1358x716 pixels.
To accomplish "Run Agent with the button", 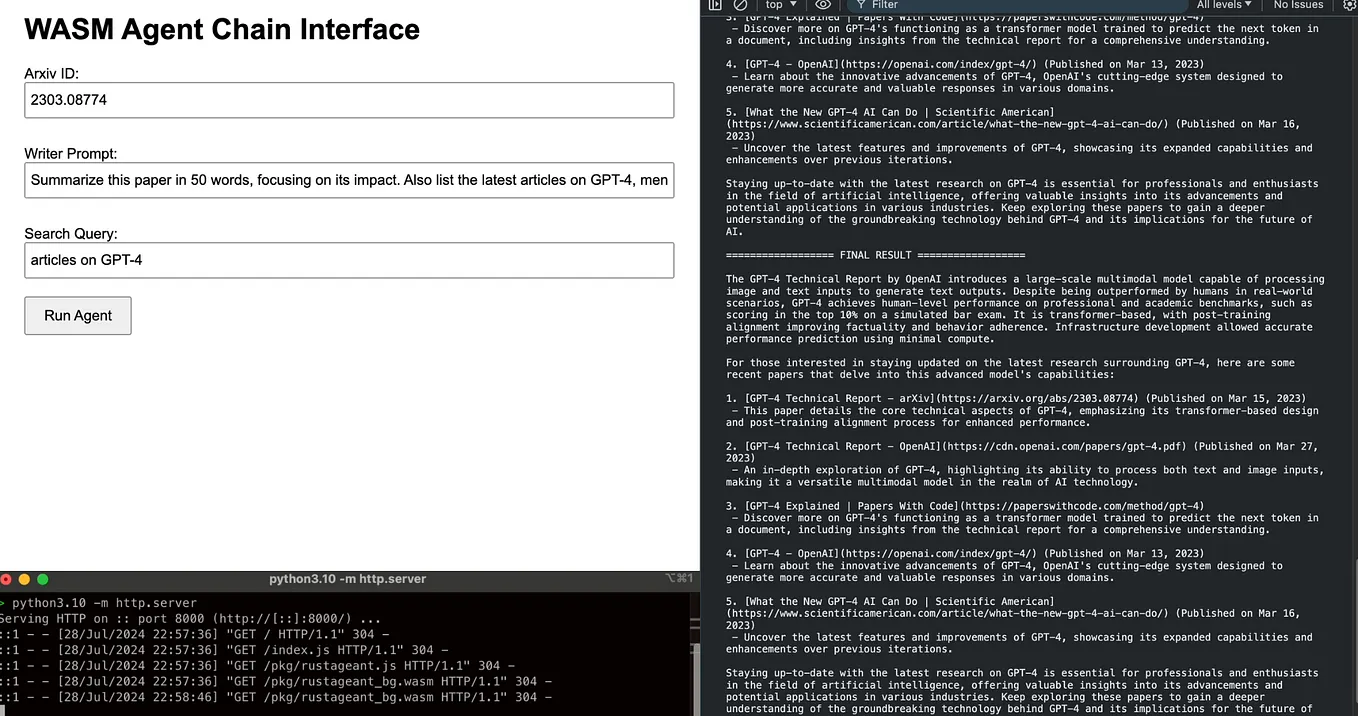I will [77, 315].
